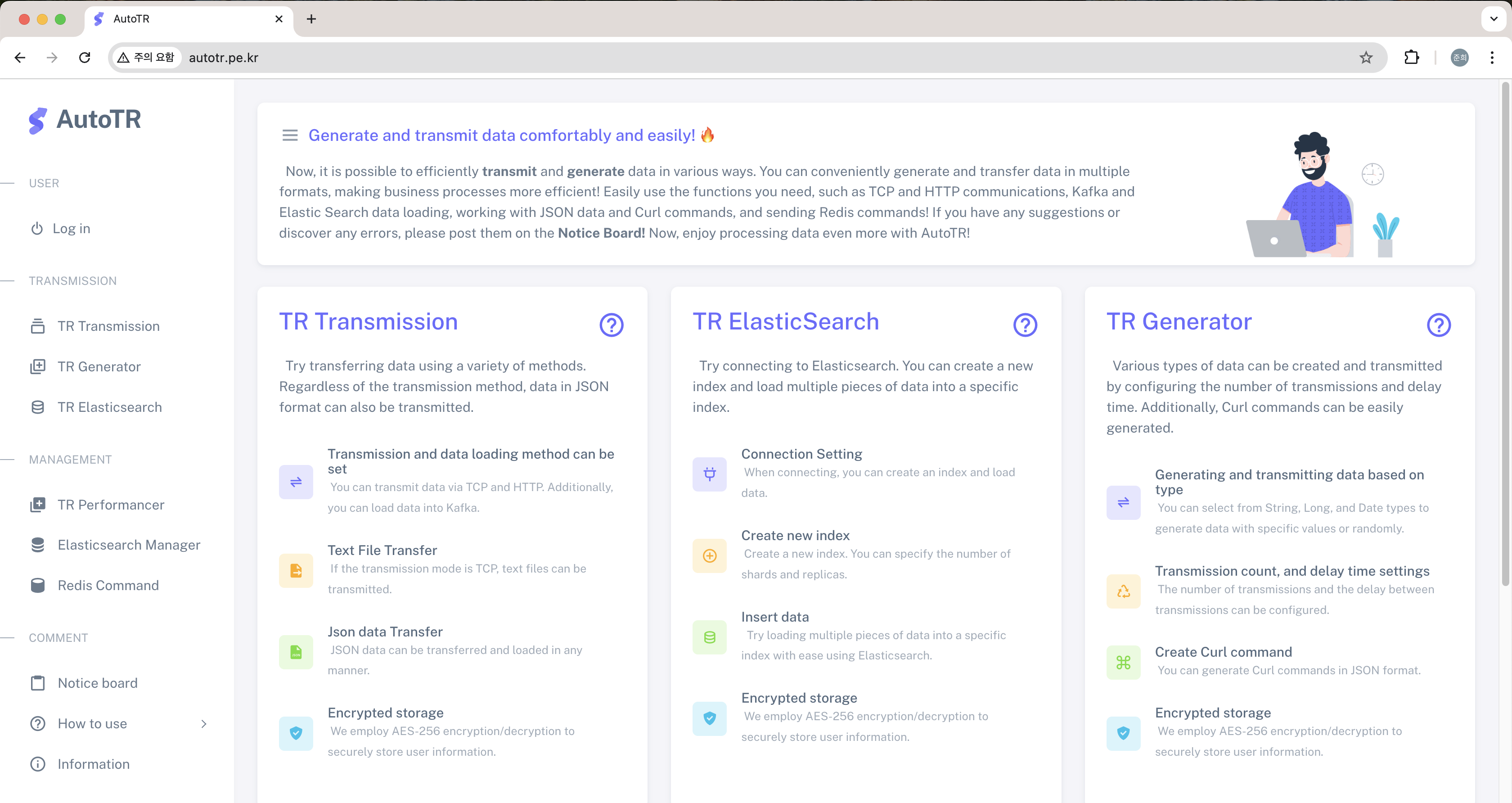Bookmark this page with star icon
This screenshot has height=803, width=1512.
tap(1366, 58)
